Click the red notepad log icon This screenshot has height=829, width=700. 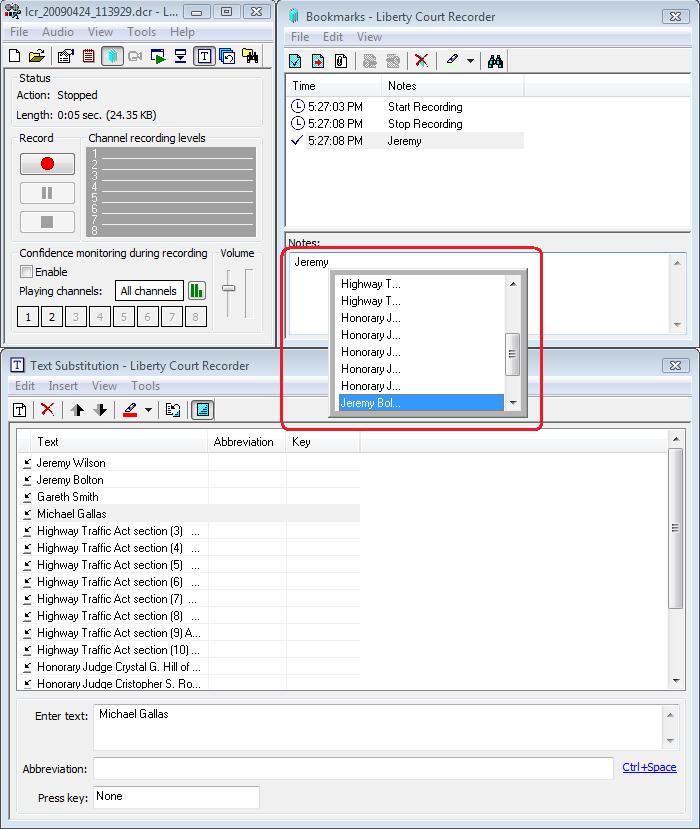click(88, 56)
